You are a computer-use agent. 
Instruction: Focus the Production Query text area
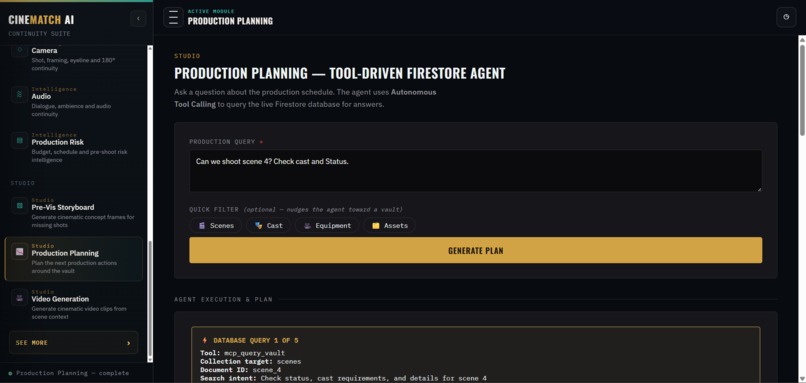point(475,171)
